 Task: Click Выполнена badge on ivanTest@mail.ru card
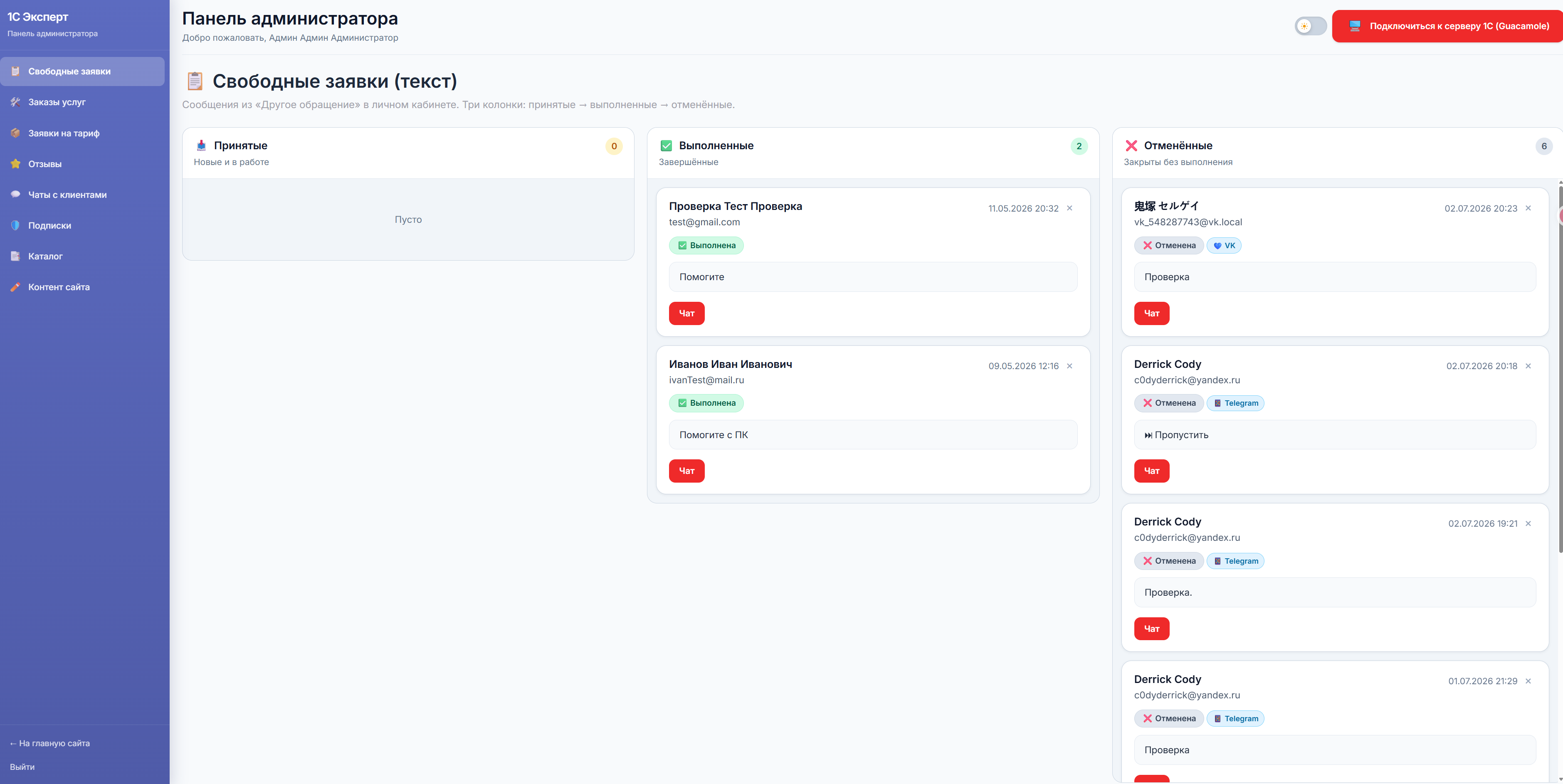706,403
